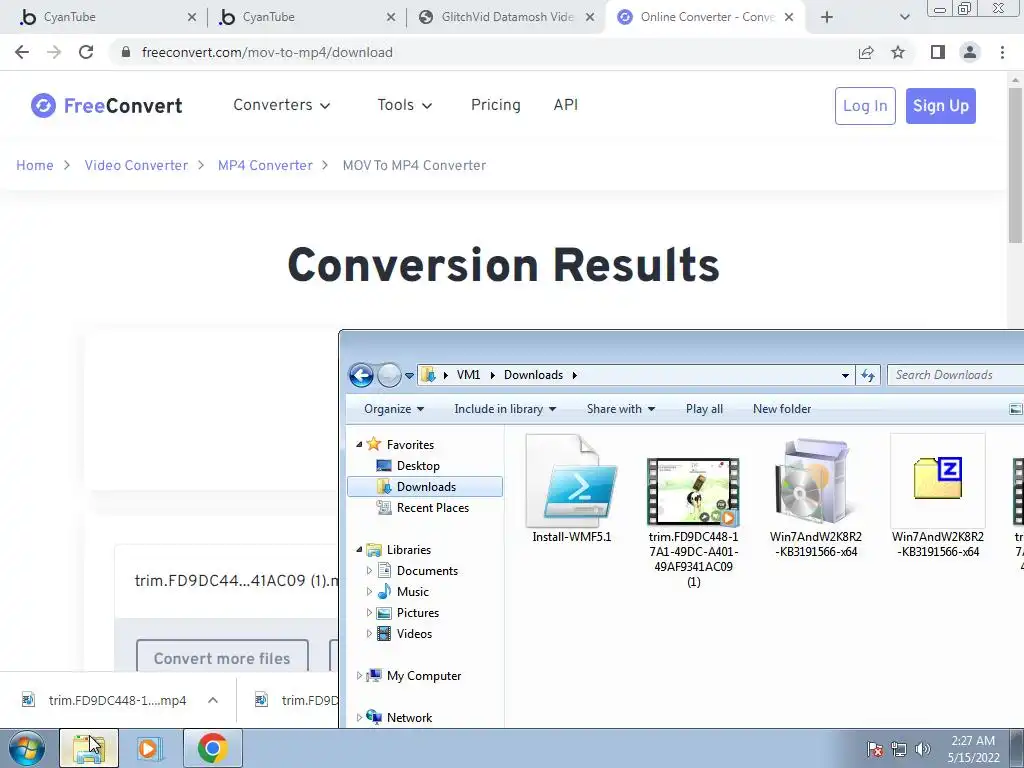Open the Tools dropdown menu
1024x768 pixels.
[404, 105]
